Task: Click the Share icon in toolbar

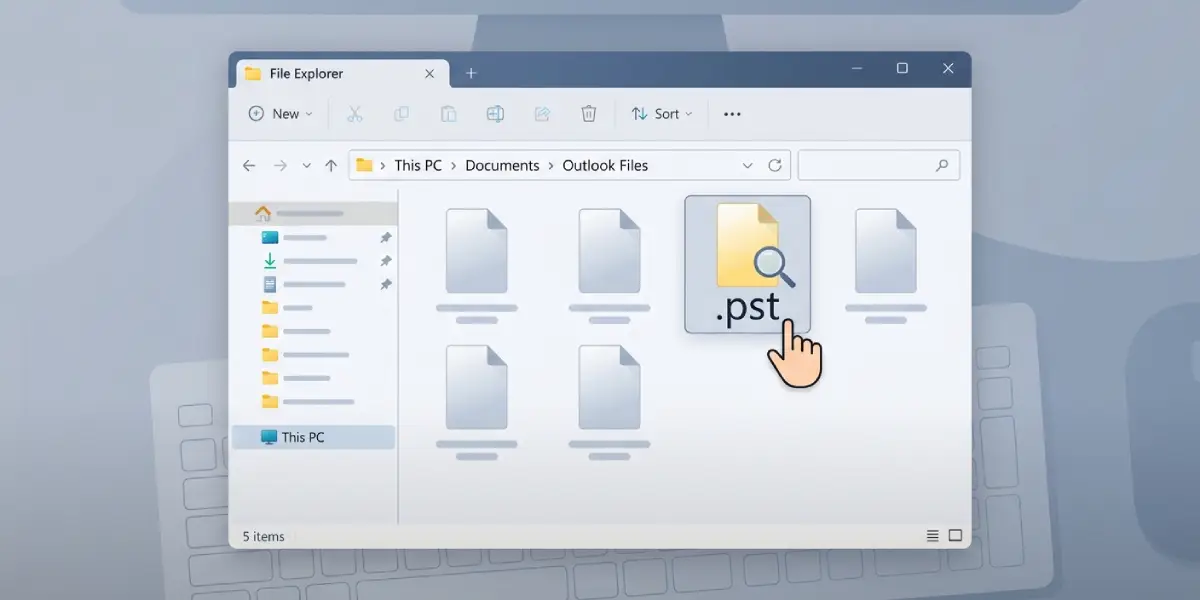Action: pyautogui.click(x=542, y=114)
